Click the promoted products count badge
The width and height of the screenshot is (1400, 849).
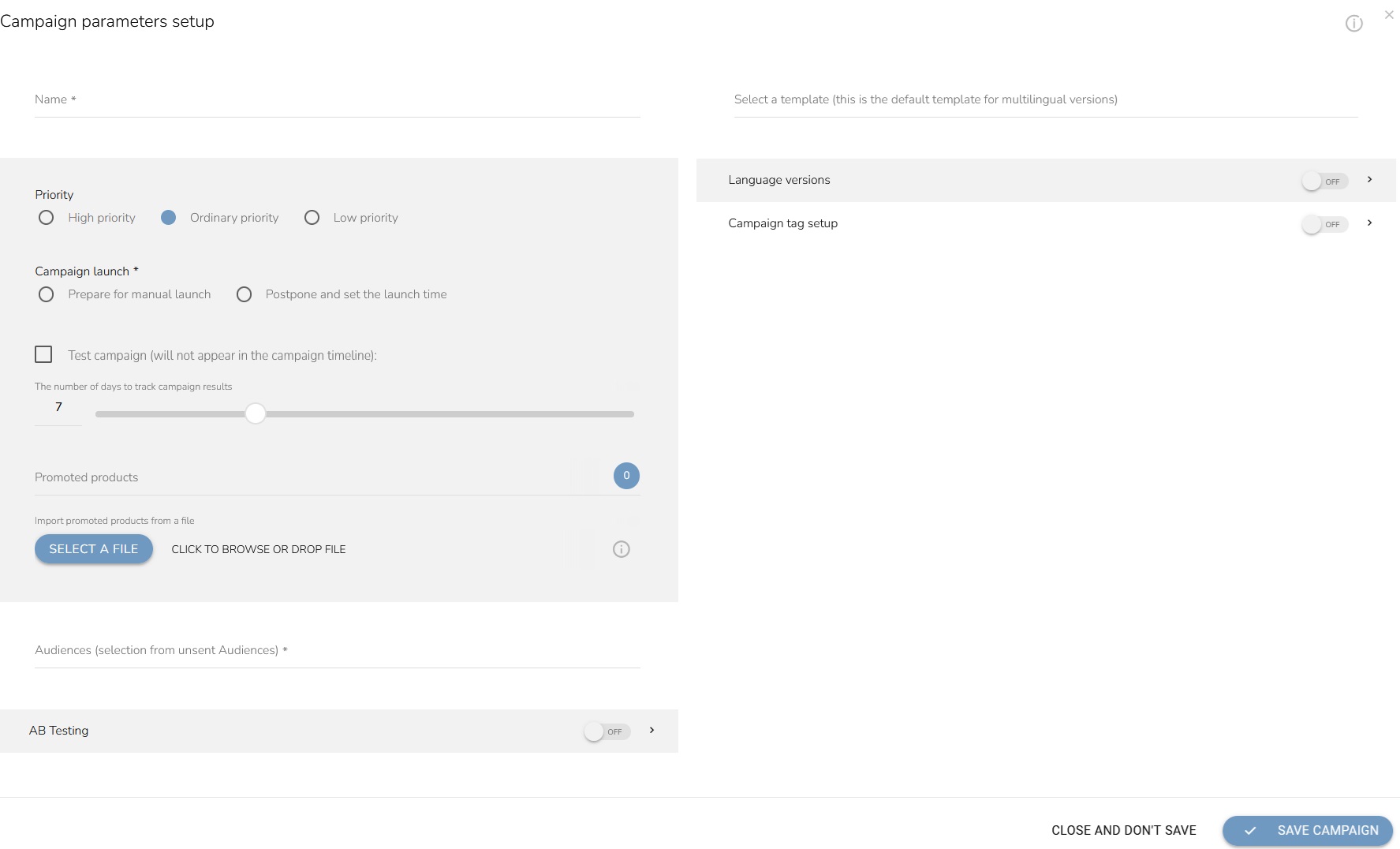click(x=626, y=476)
